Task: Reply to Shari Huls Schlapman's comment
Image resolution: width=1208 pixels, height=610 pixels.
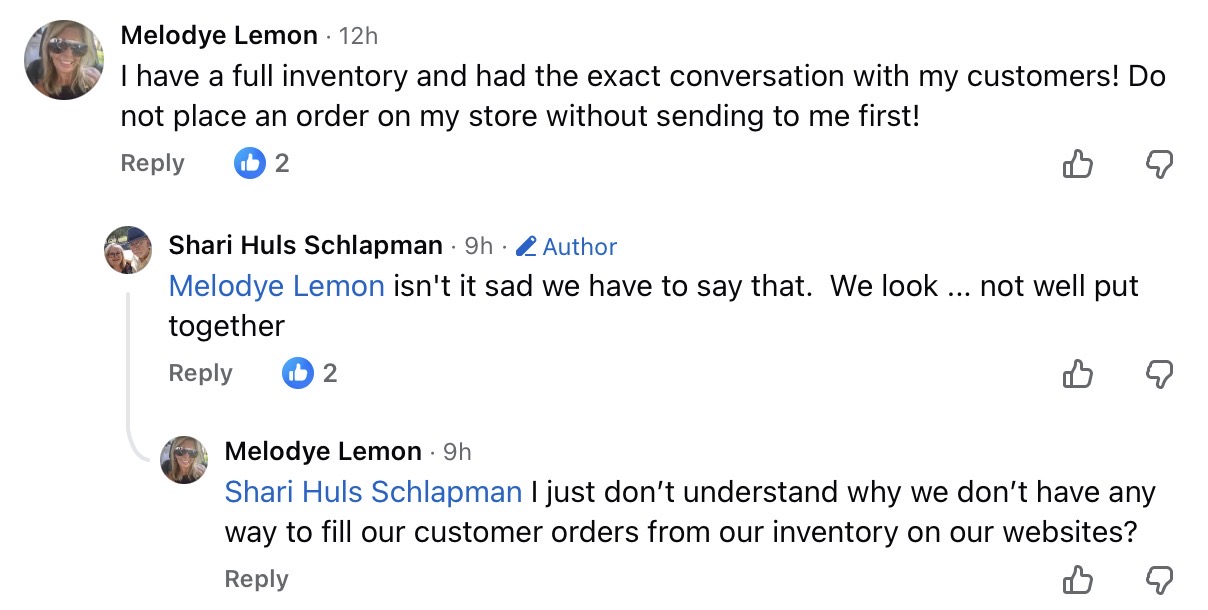Action: point(200,373)
